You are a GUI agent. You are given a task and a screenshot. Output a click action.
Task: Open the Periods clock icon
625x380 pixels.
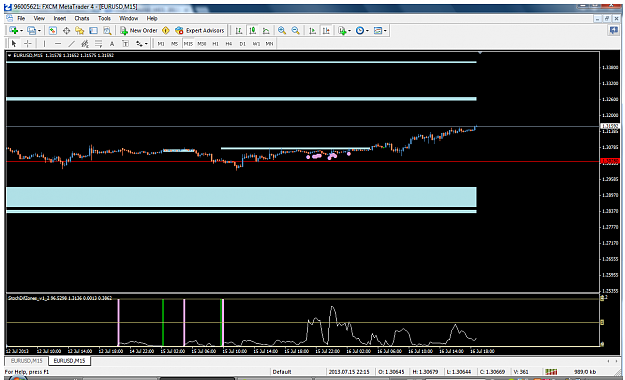point(360,31)
